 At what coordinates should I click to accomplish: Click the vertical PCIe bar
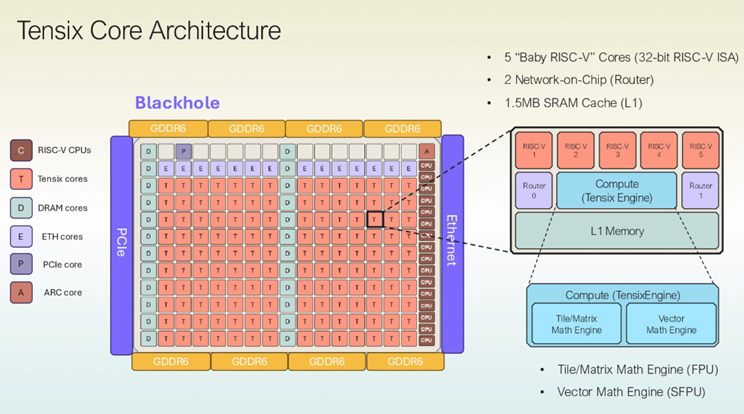click(x=121, y=245)
